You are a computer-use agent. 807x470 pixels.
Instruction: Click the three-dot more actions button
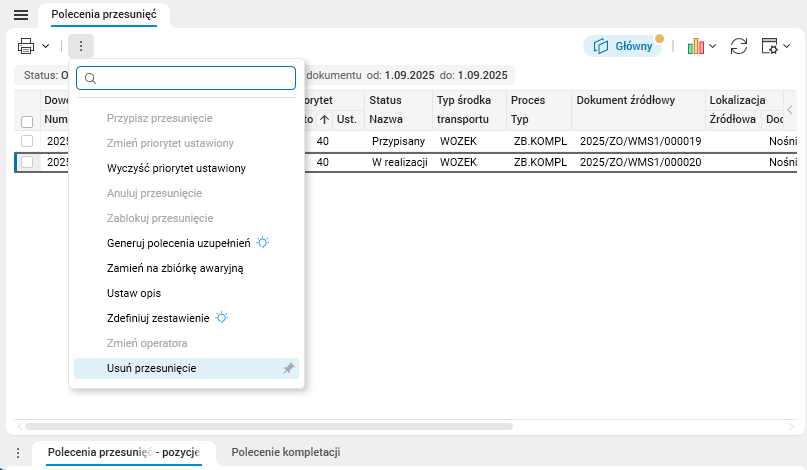(81, 46)
